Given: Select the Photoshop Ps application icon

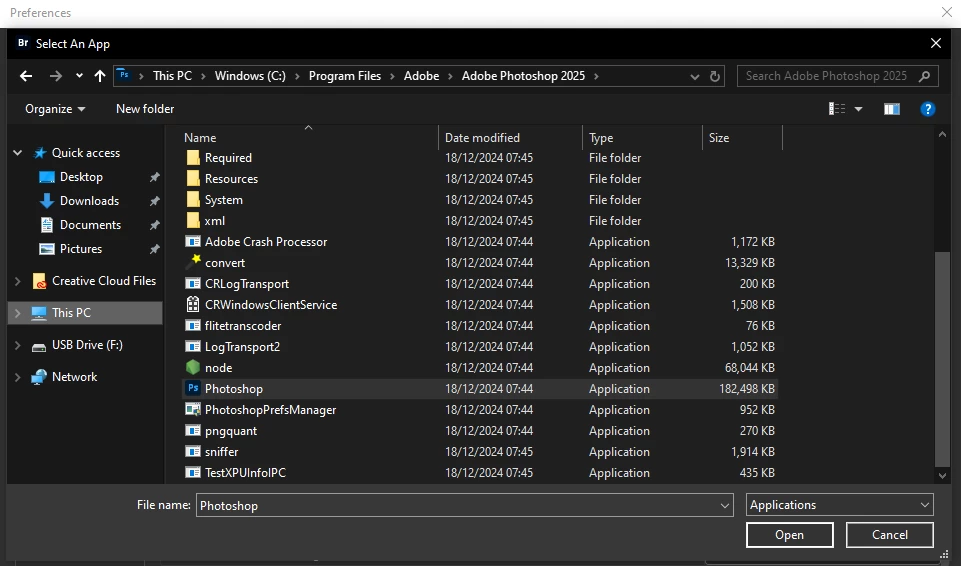Looking at the screenshot, I should coord(193,388).
